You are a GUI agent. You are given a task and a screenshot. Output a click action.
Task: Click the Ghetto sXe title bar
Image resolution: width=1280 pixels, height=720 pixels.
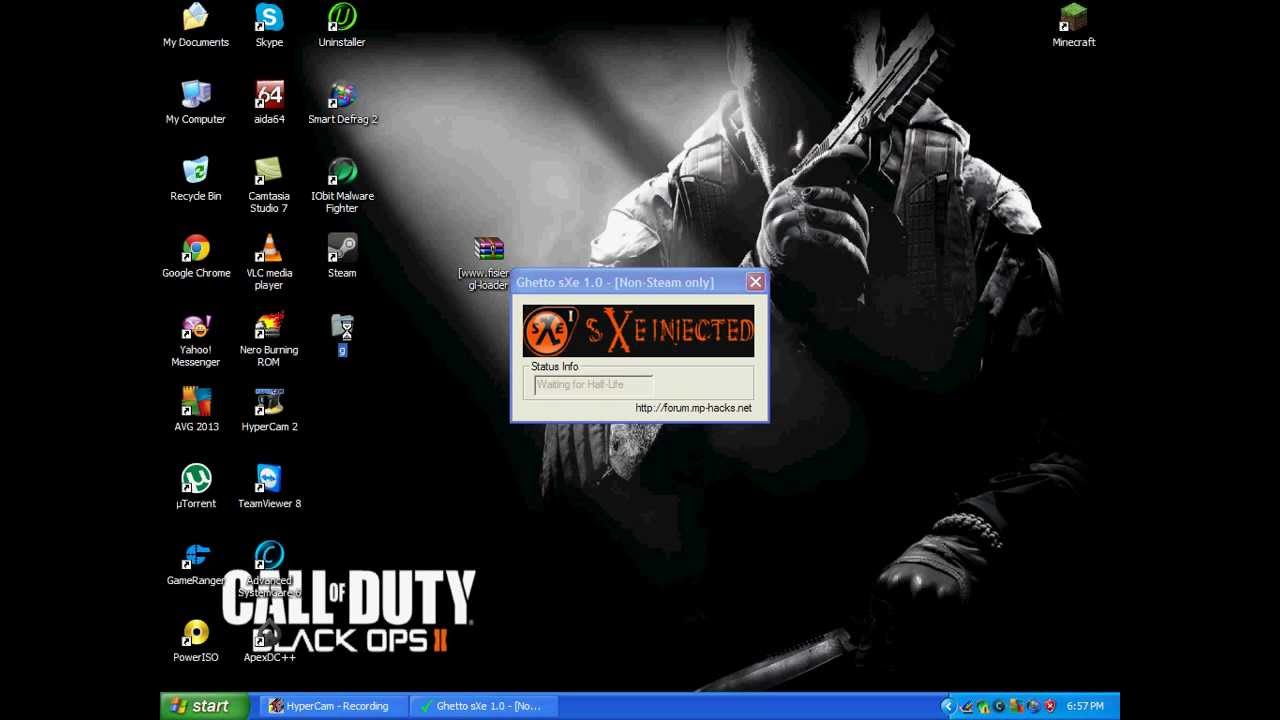640,282
